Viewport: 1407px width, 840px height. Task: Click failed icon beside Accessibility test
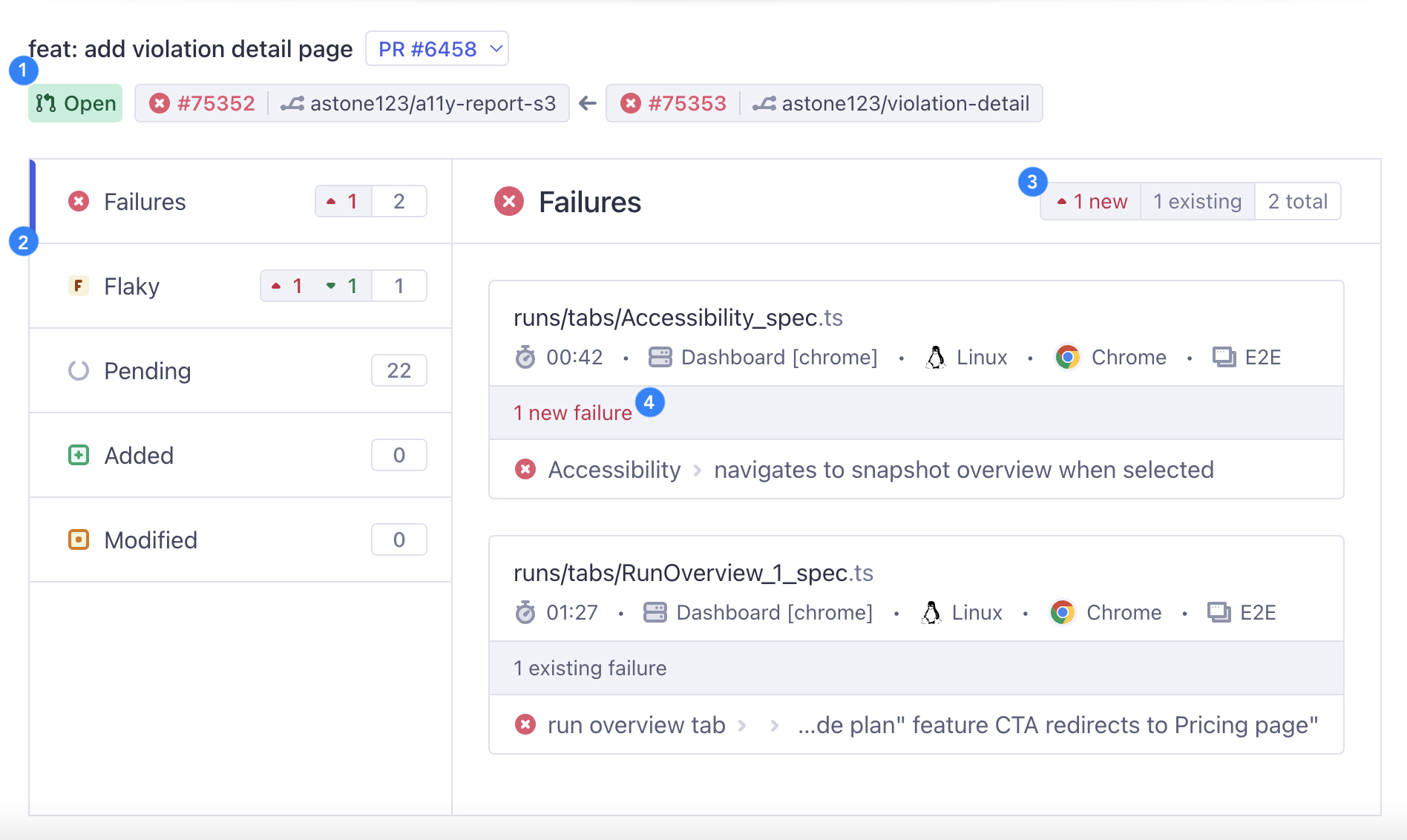coord(525,469)
